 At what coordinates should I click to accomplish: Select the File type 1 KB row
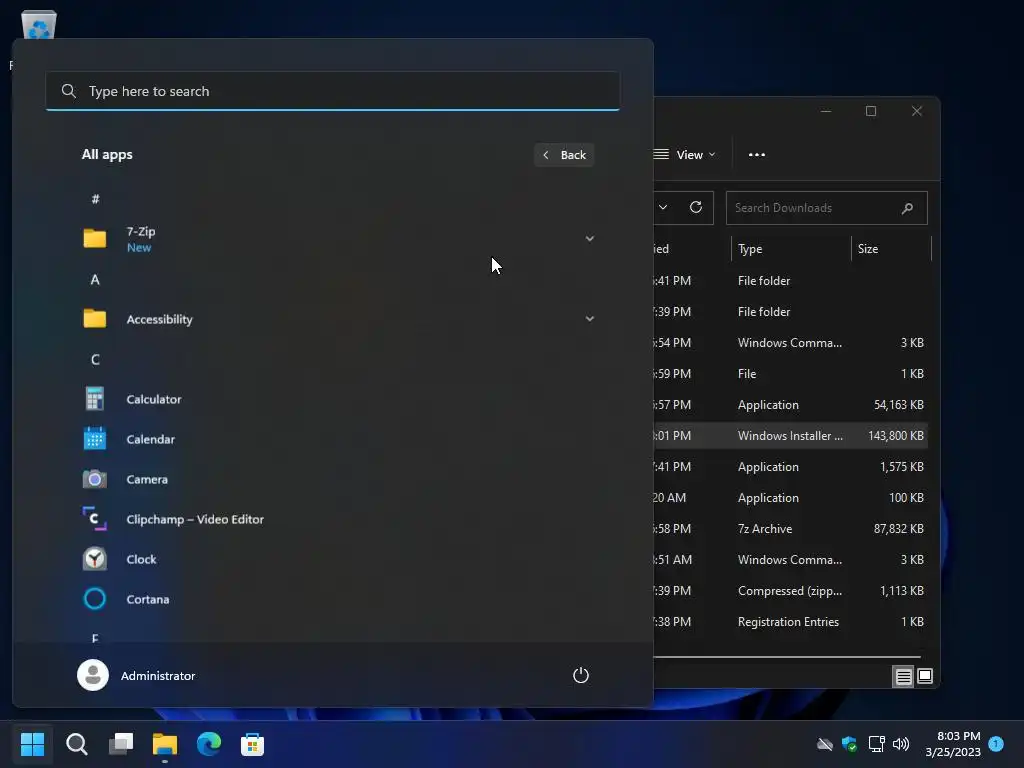(x=790, y=374)
